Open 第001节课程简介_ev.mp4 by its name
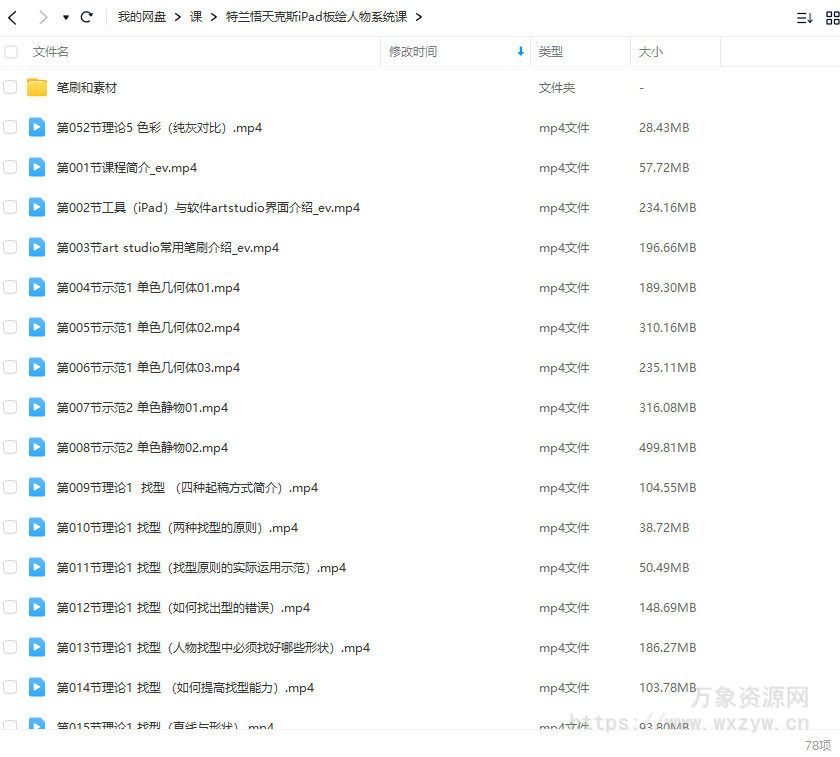Screen dimensions: 840x757 pos(128,167)
